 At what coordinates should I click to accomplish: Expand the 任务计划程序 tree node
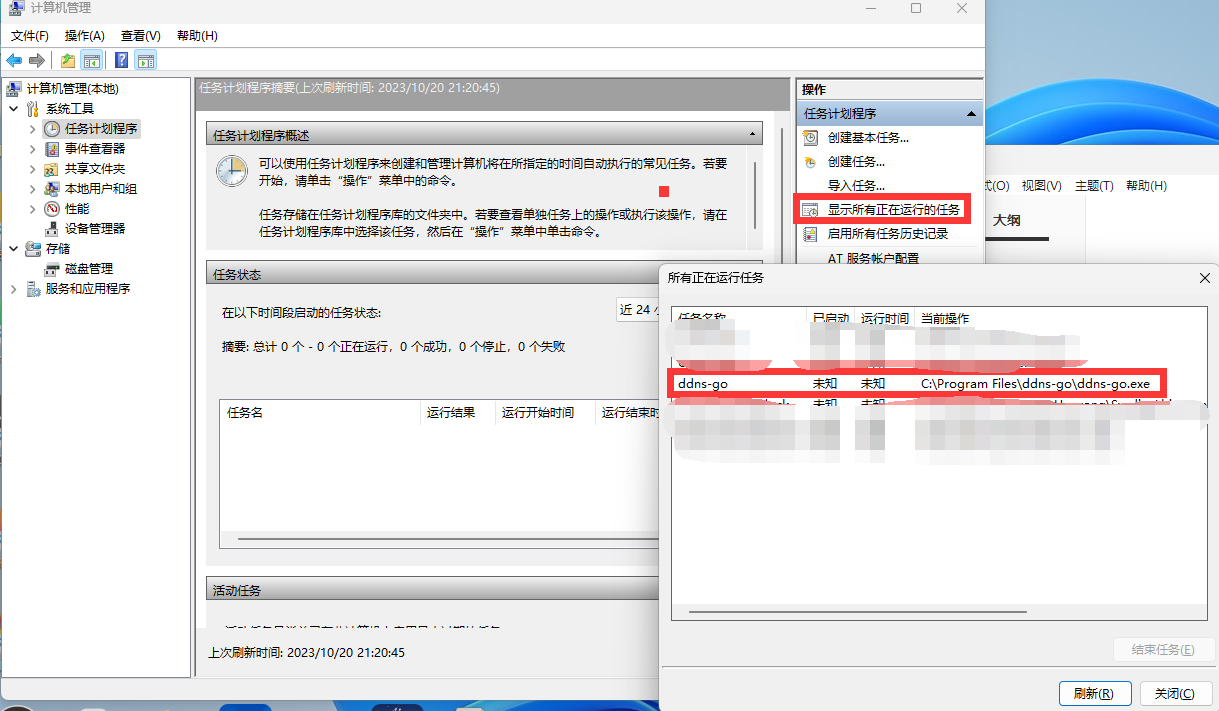[x=33, y=129]
